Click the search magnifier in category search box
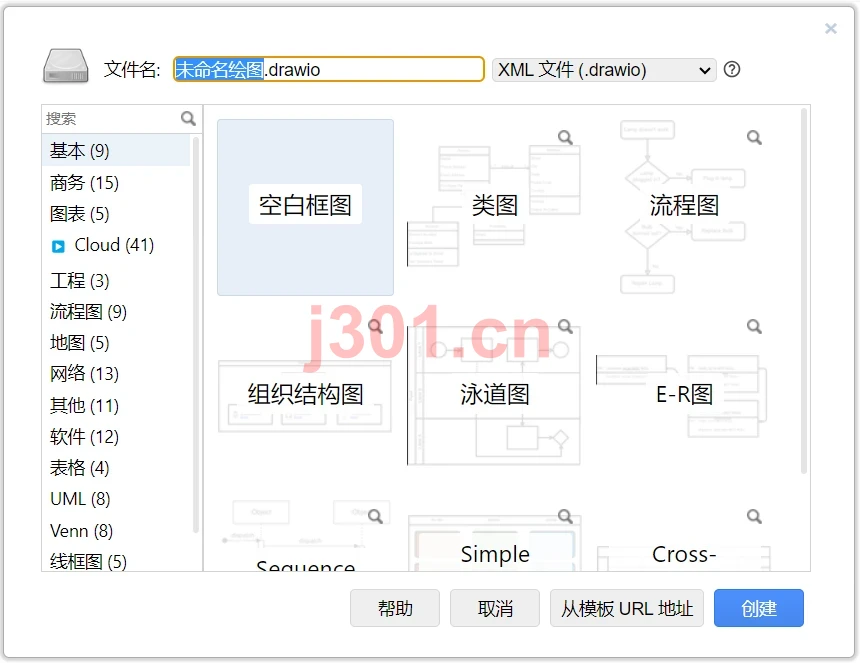This screenshot has width=860, height=663. point(188,118)
